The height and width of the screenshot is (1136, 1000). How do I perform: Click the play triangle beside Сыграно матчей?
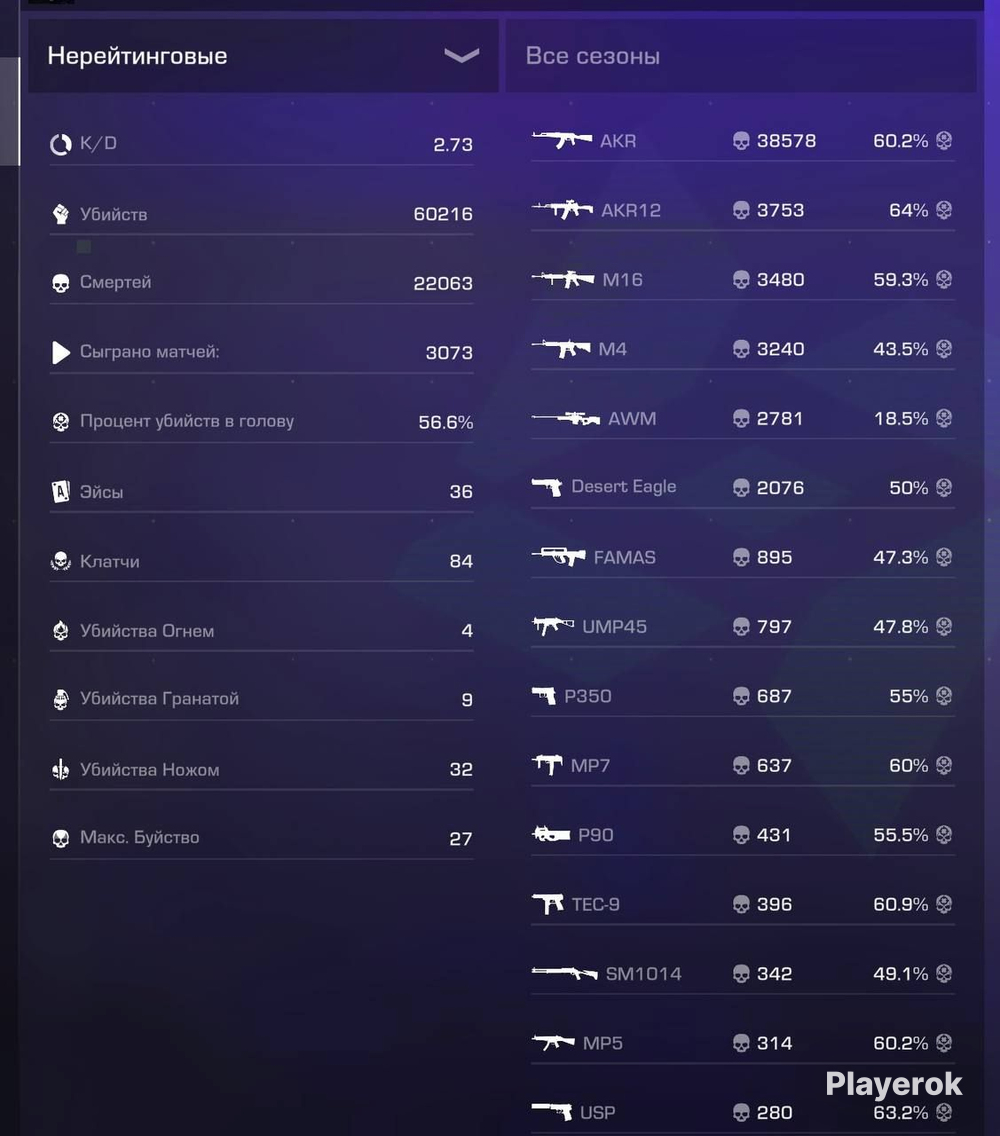tap(61, 353)
